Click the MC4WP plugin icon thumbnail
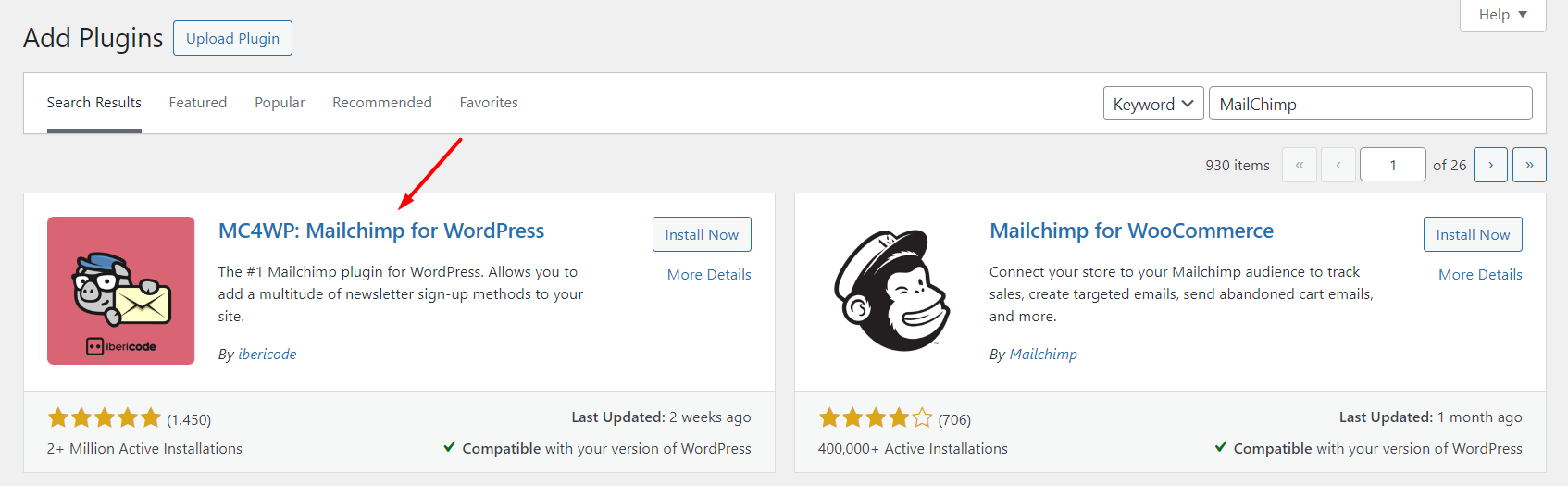 point(120,291)
